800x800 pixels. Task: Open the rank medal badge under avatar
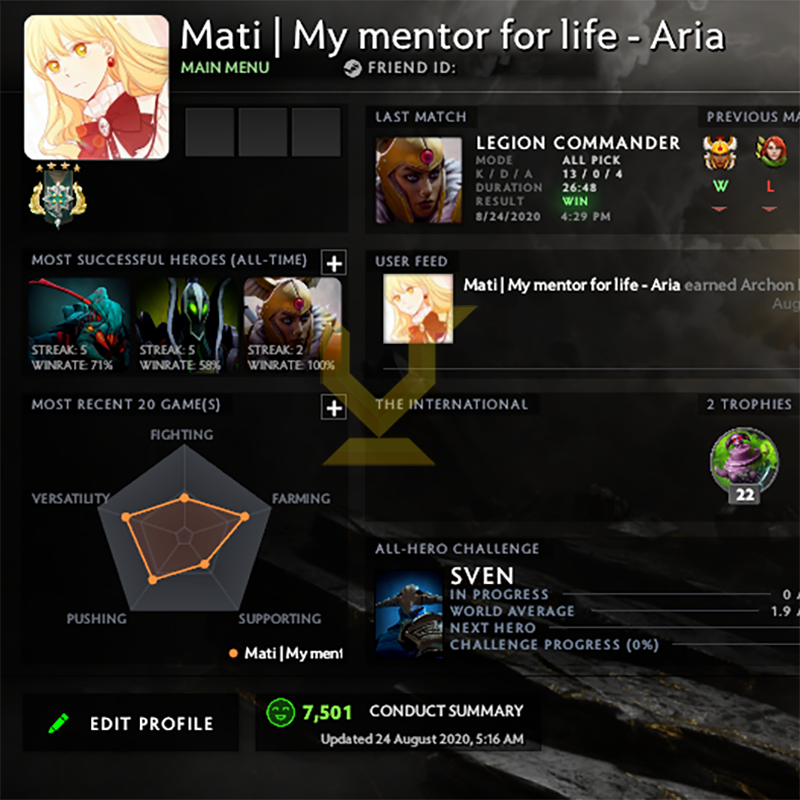pos(58,196)
